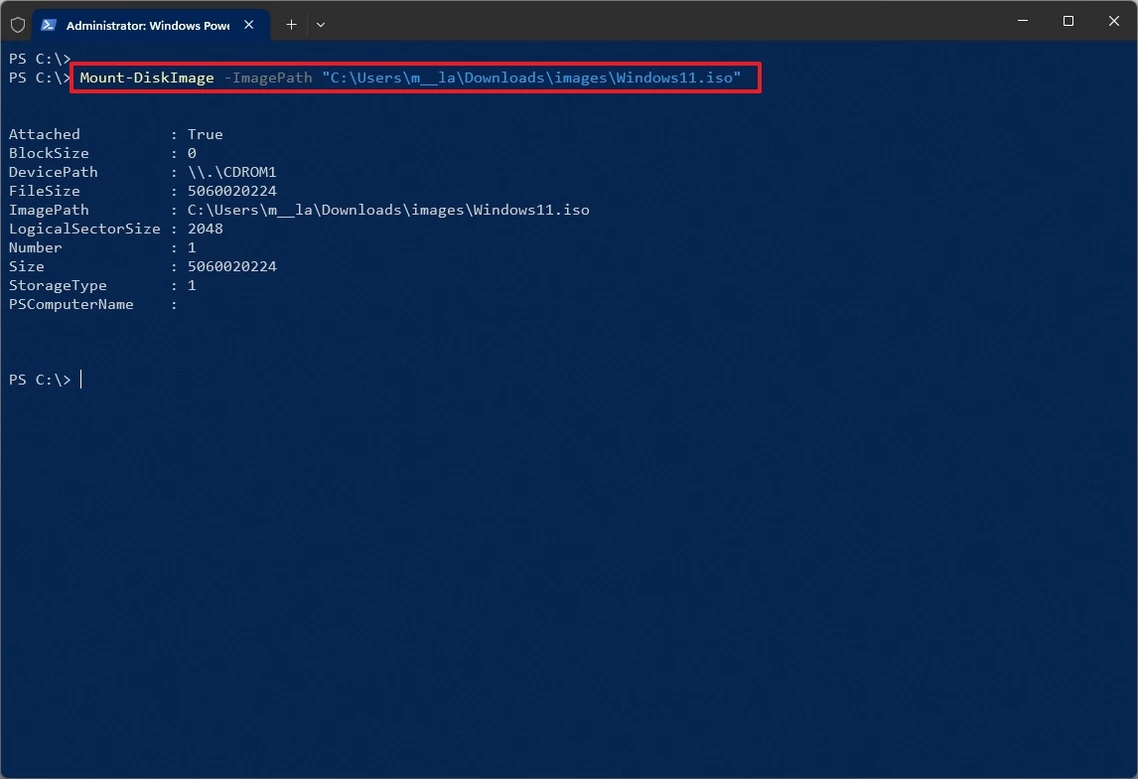Click the PSComputerName label
This screenshot has width=1138, height=779.
pyautogui.click(x=71, y=304)
